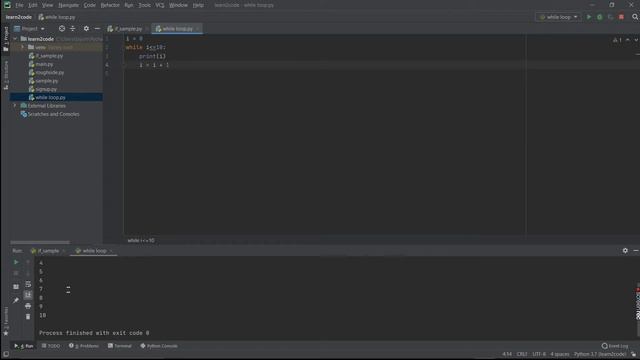
Task: Open the Terminal tool window
Action: 120,346
